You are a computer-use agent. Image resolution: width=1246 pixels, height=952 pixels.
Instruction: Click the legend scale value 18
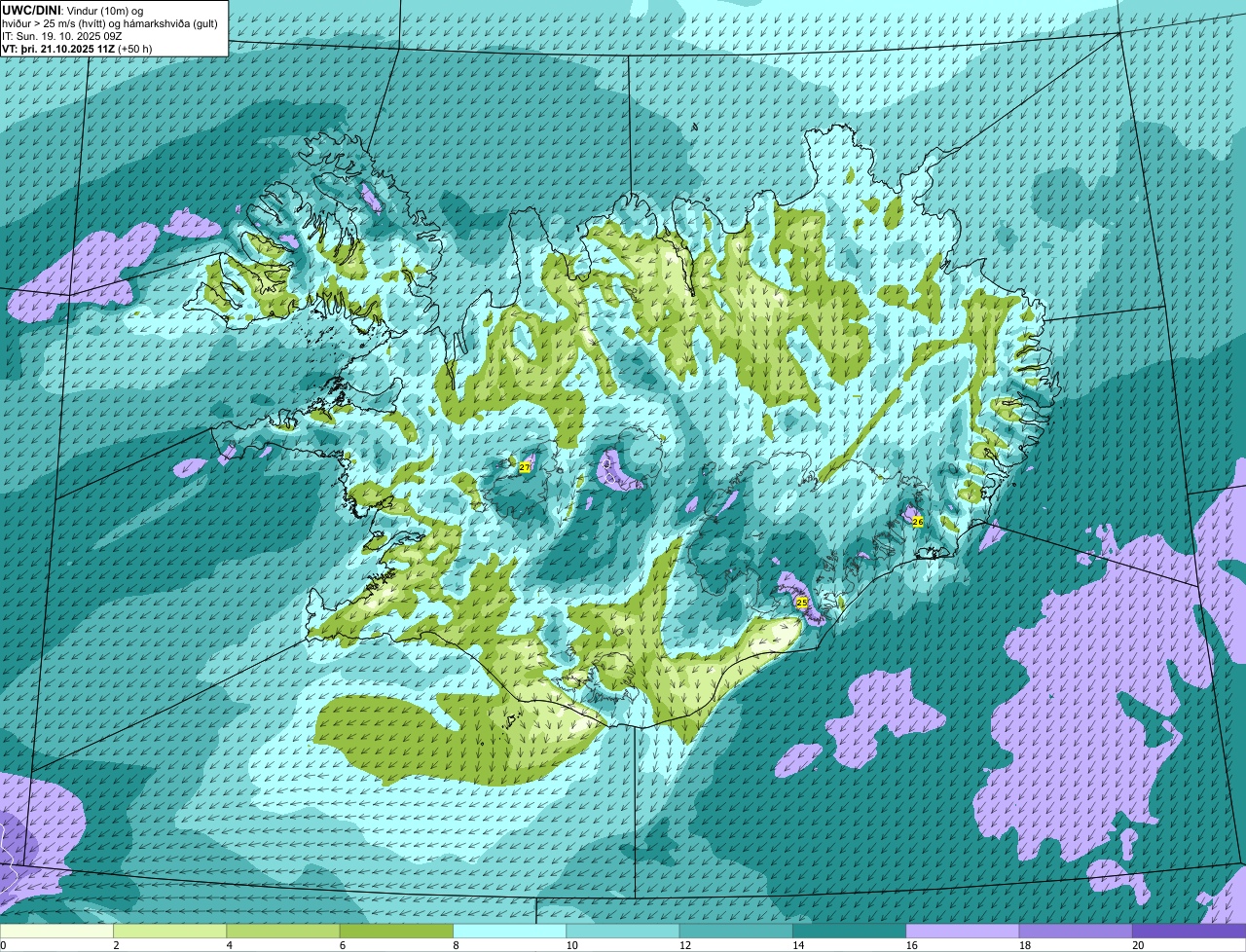[1025, 945]
